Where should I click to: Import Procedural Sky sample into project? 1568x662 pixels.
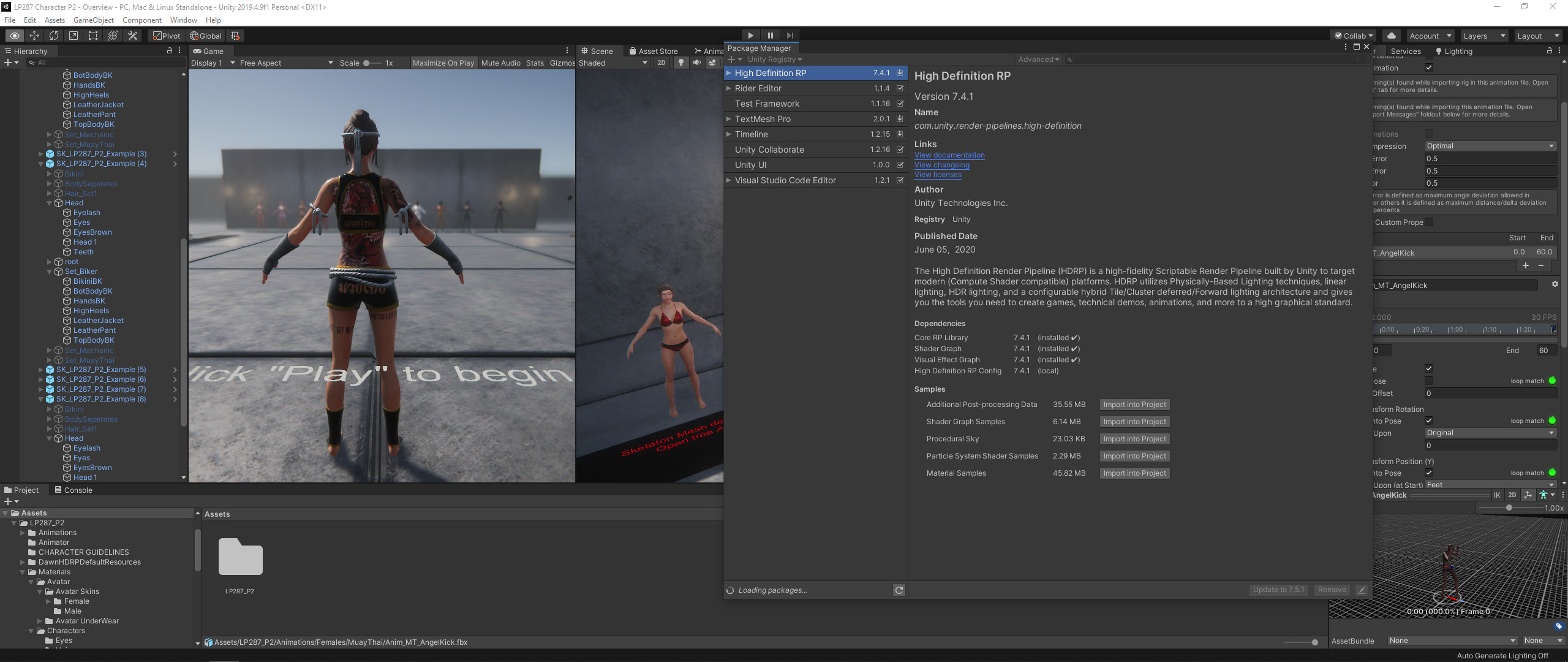1134,439
